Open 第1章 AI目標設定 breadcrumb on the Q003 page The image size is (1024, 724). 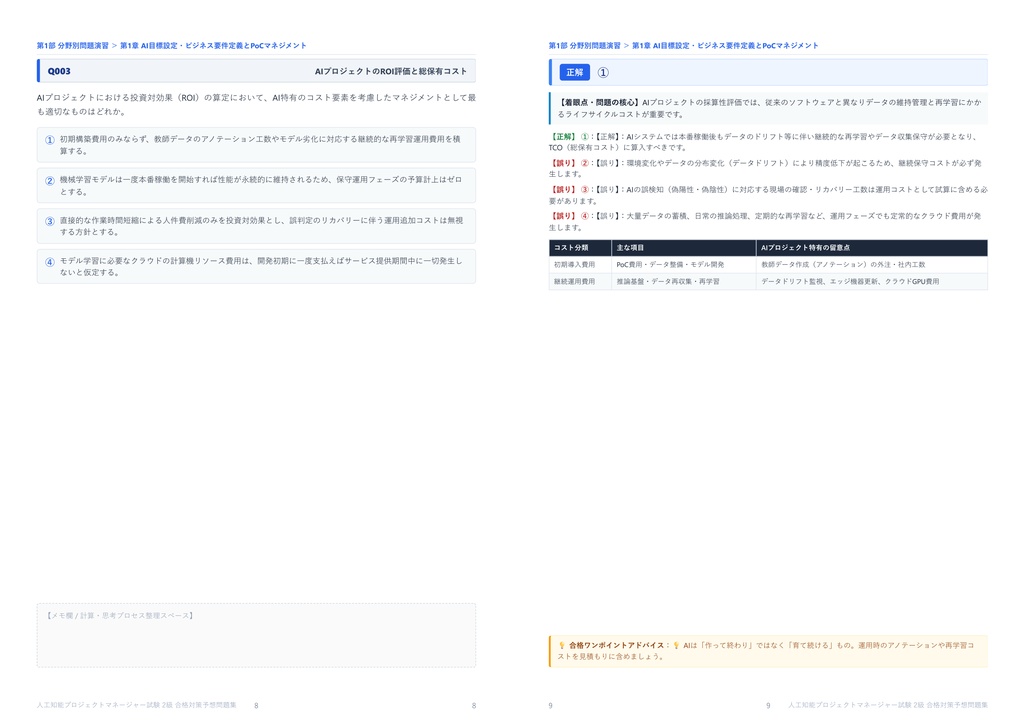click(x=213, y=46)
